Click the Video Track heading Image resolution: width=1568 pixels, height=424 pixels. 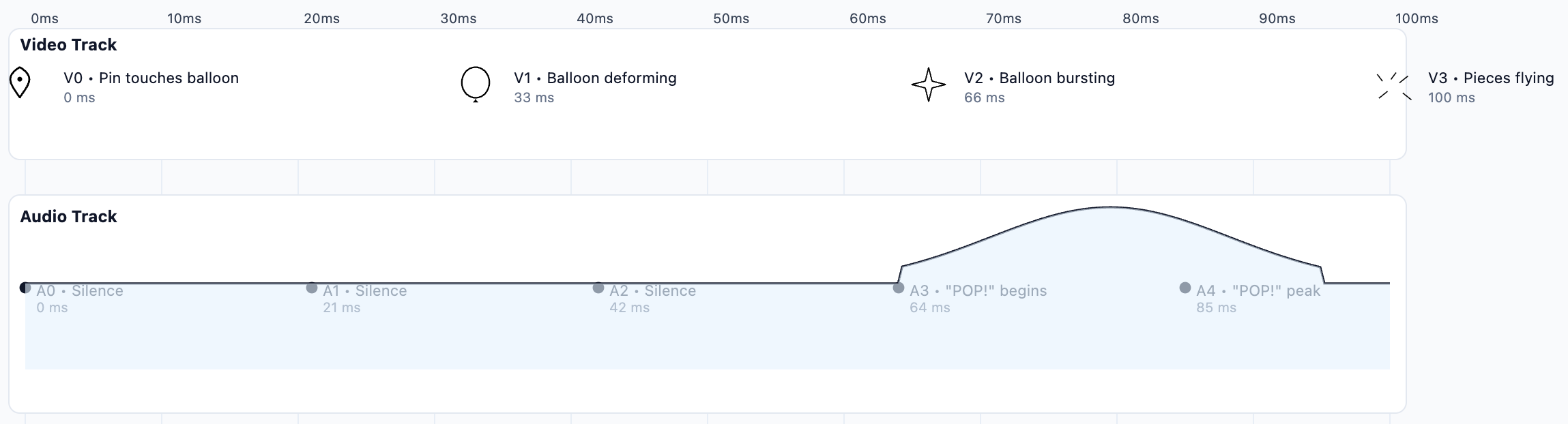68,45
